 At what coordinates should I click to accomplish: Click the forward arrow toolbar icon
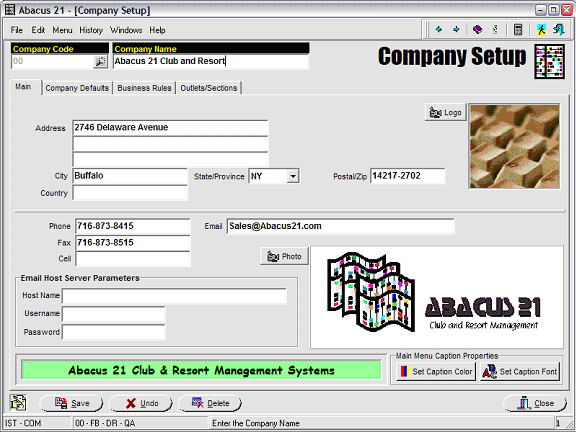point(456,29)
